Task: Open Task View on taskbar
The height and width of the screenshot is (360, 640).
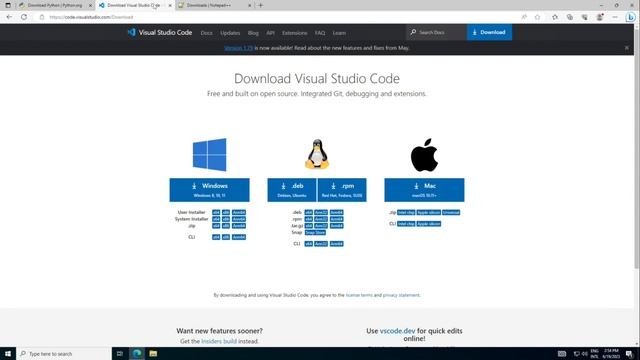Action: pos(120,353)
